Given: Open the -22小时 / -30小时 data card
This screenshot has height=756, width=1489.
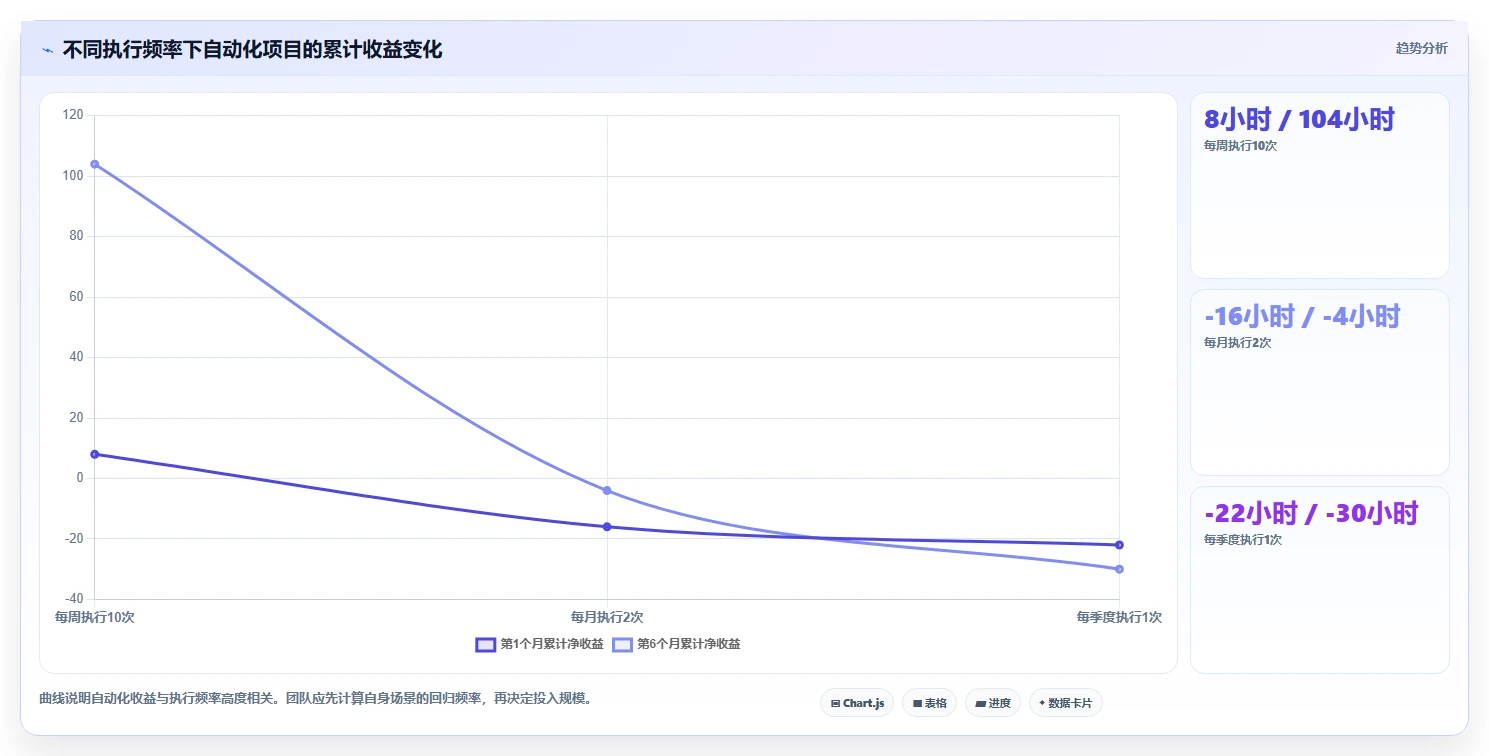Looking at the screenshot, I should point(1319,580).
